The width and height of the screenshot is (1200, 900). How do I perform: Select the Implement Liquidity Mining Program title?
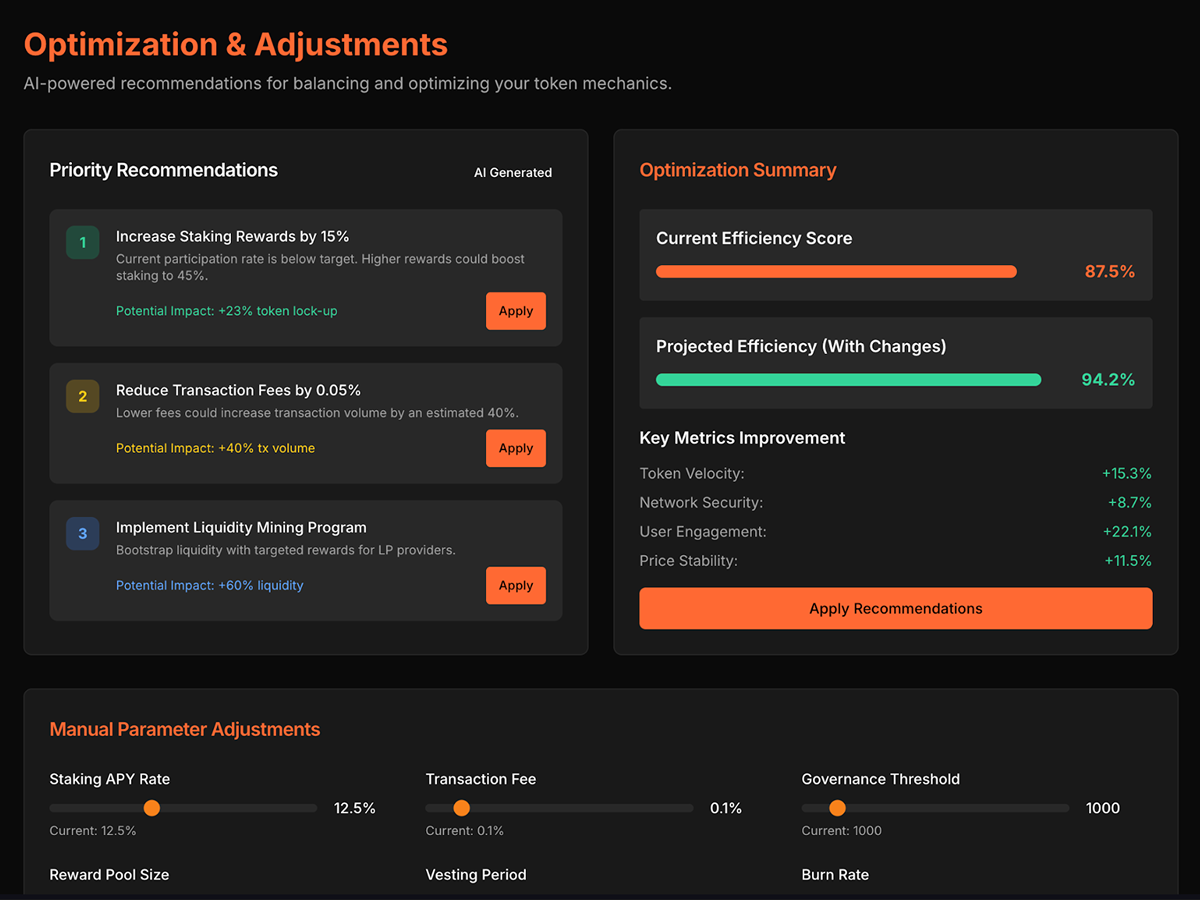tap(241, 527)
